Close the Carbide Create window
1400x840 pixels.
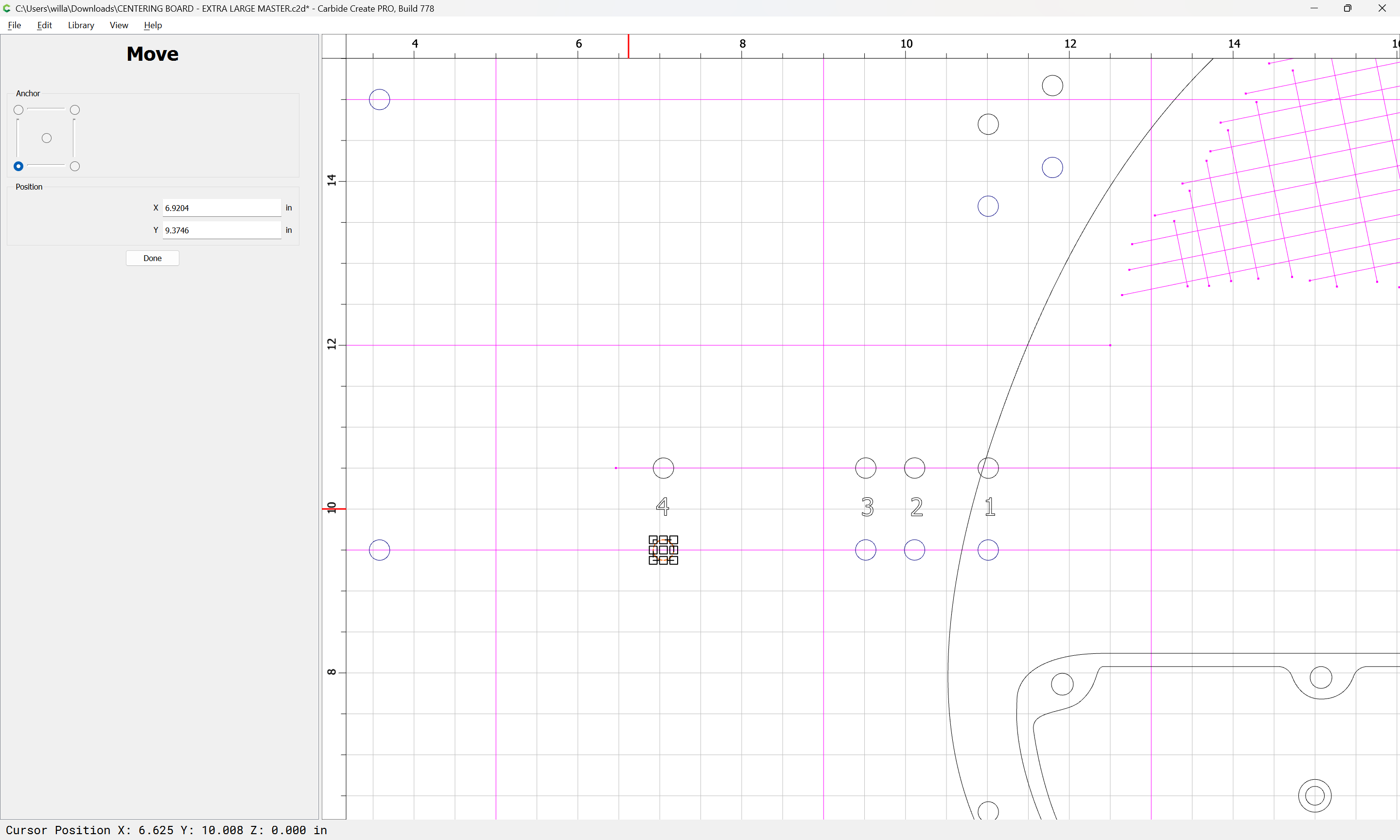point(1382,8)
